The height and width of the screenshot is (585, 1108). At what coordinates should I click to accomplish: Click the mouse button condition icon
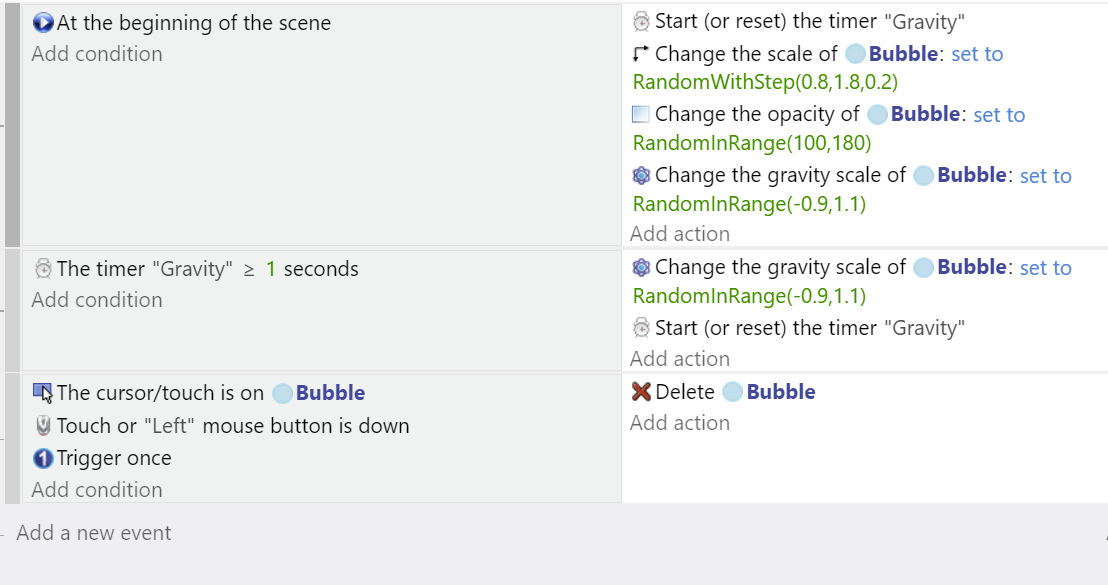click(x=43, y=426)
